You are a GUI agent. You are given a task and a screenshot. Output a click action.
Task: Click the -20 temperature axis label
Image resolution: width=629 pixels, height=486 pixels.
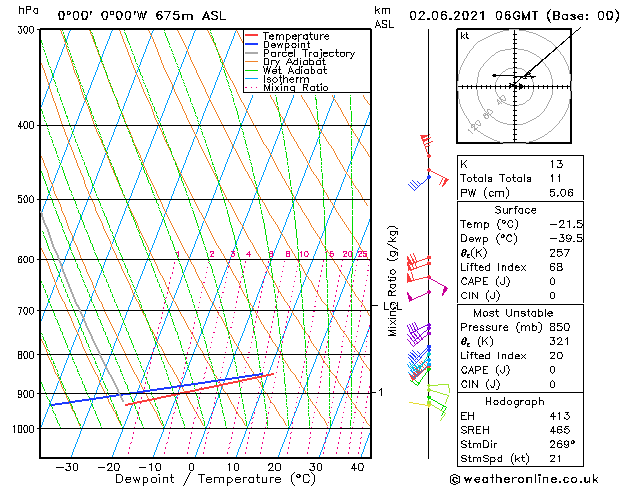[x=108, y=467]
